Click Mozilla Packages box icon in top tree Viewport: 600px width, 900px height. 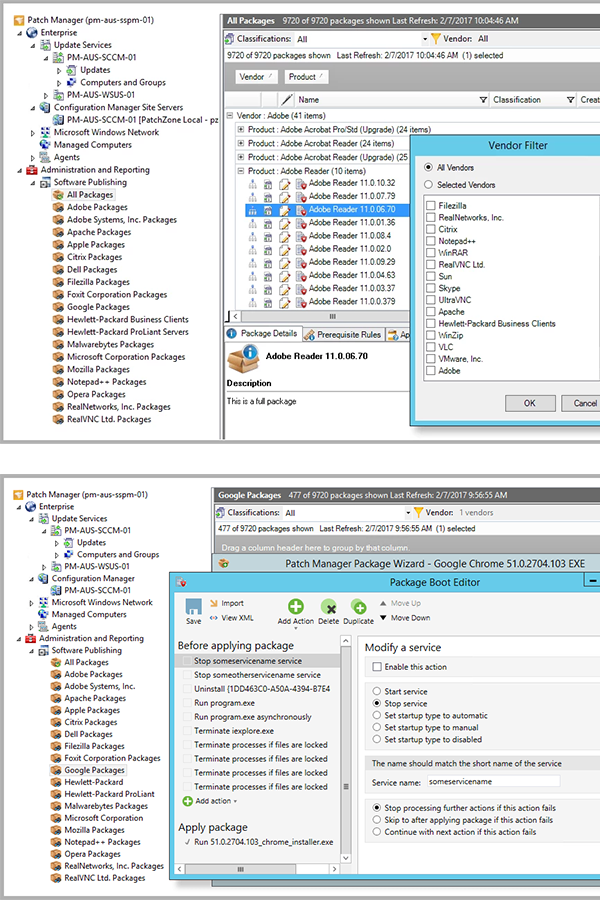click(x=58, y=370)
